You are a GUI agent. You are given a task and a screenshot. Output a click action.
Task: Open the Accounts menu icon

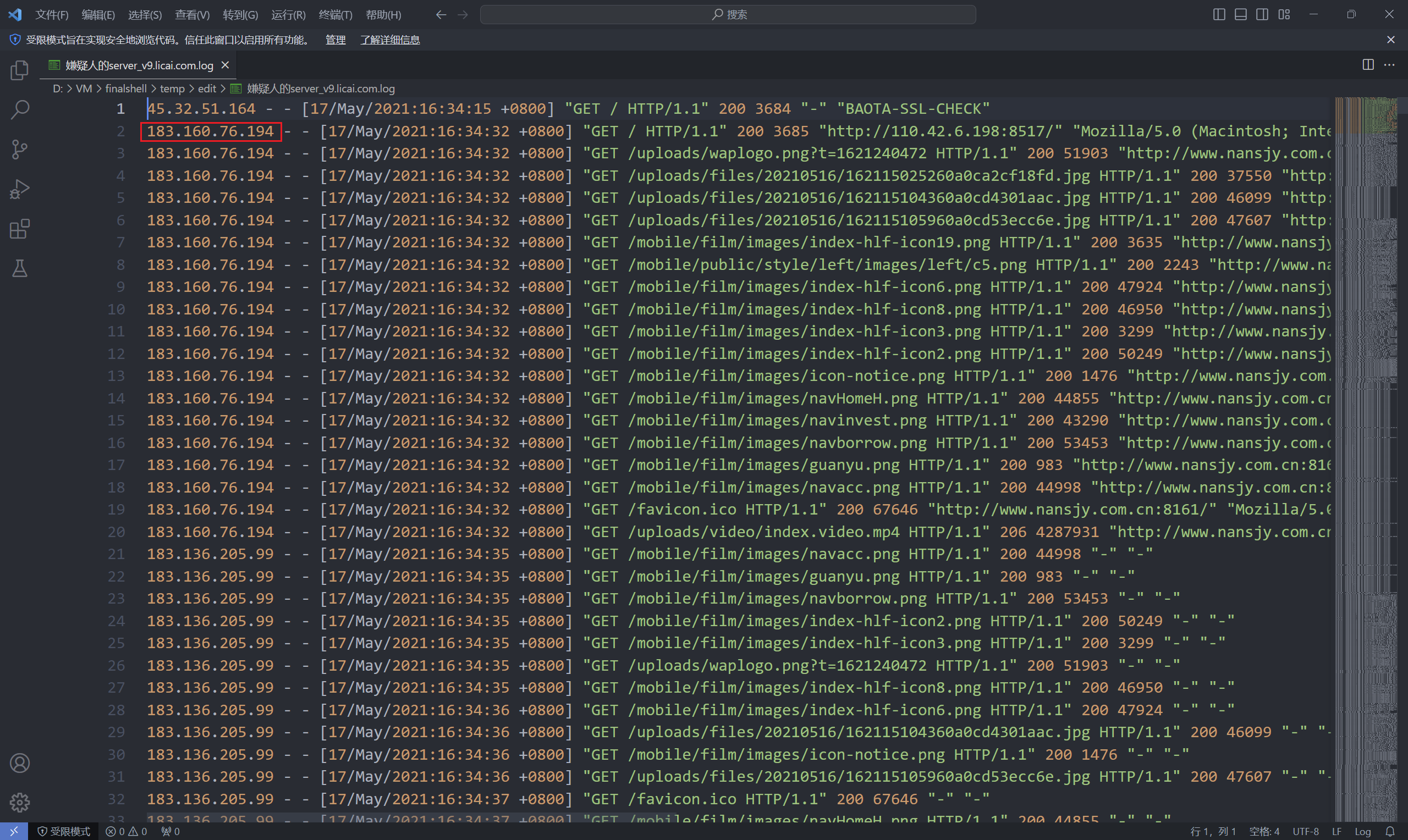[x=20, y=763]
